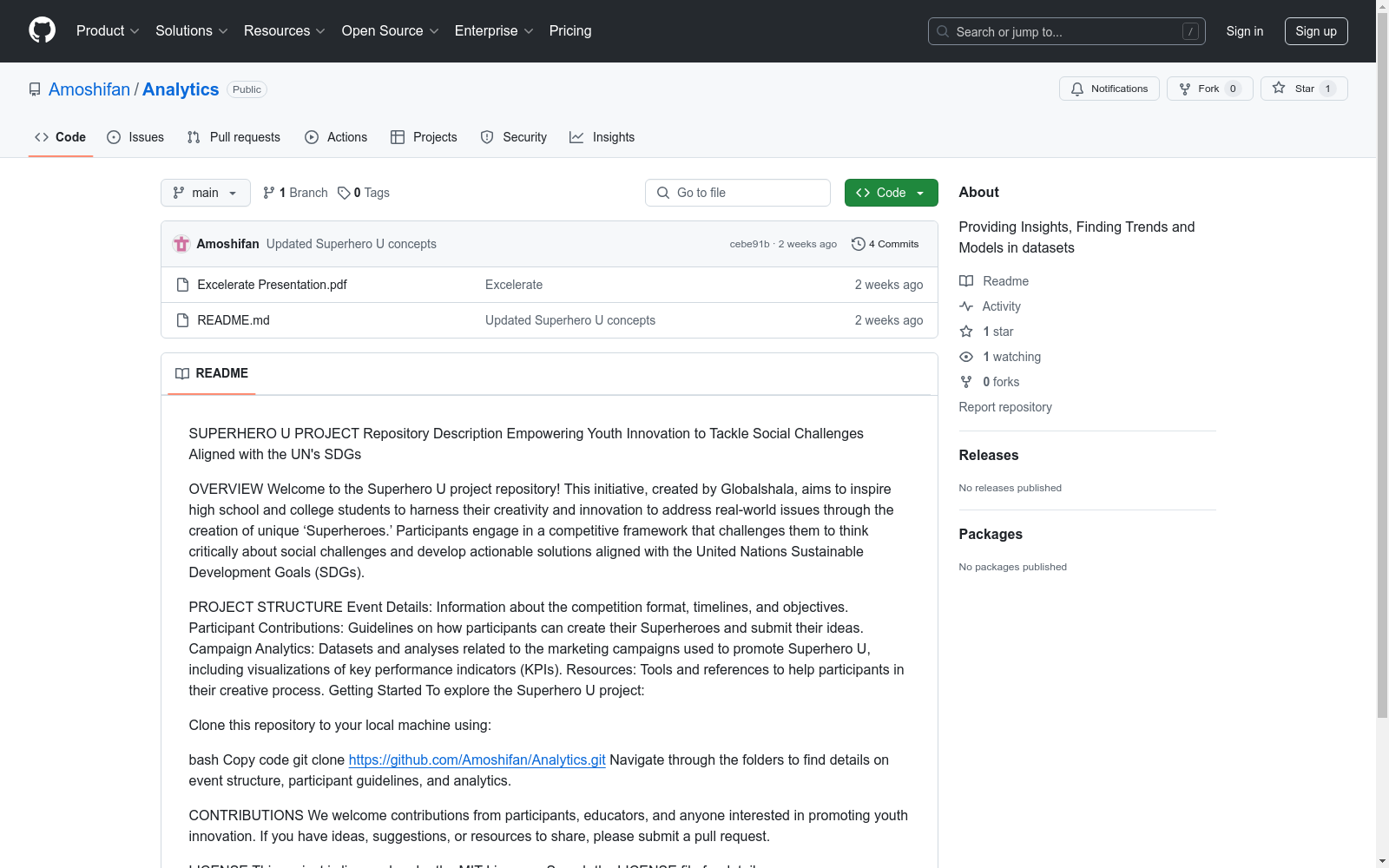Click the file icon next to Excelerate Presentation.pdf
This screenshot has height=868, width=1389.
(182, 285)
